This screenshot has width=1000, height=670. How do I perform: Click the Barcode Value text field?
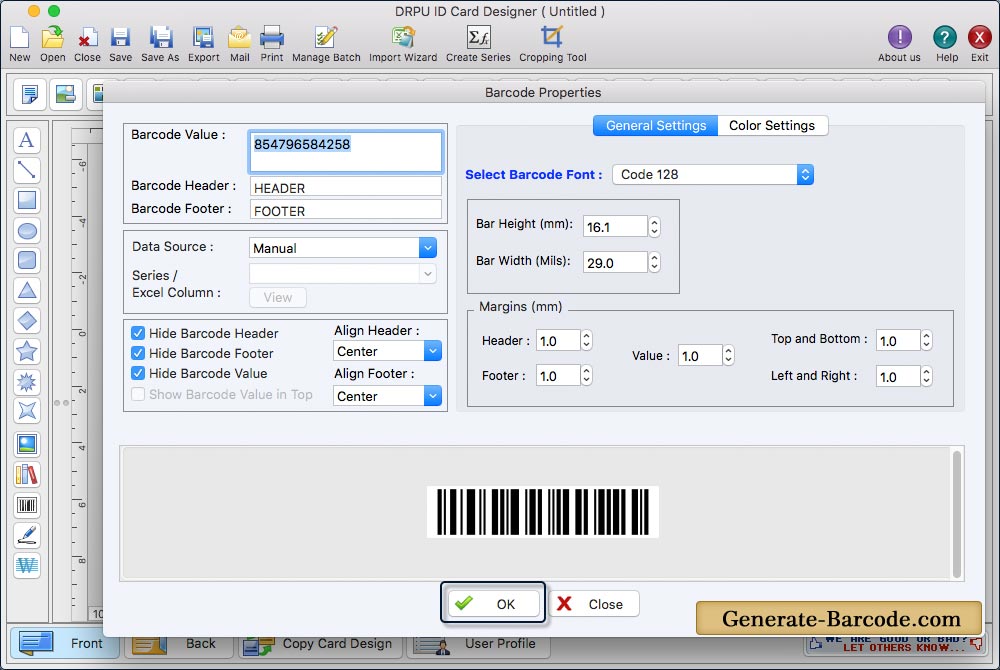pyautogui.click(x=345, y=152)
